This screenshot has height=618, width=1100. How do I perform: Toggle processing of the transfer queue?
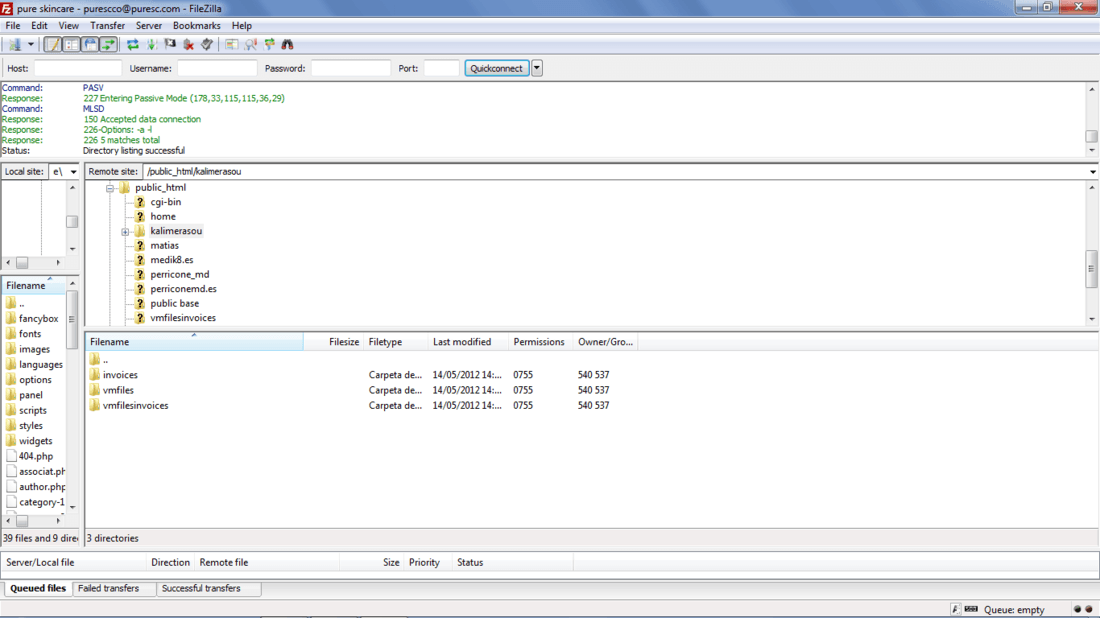coord(152,45)
